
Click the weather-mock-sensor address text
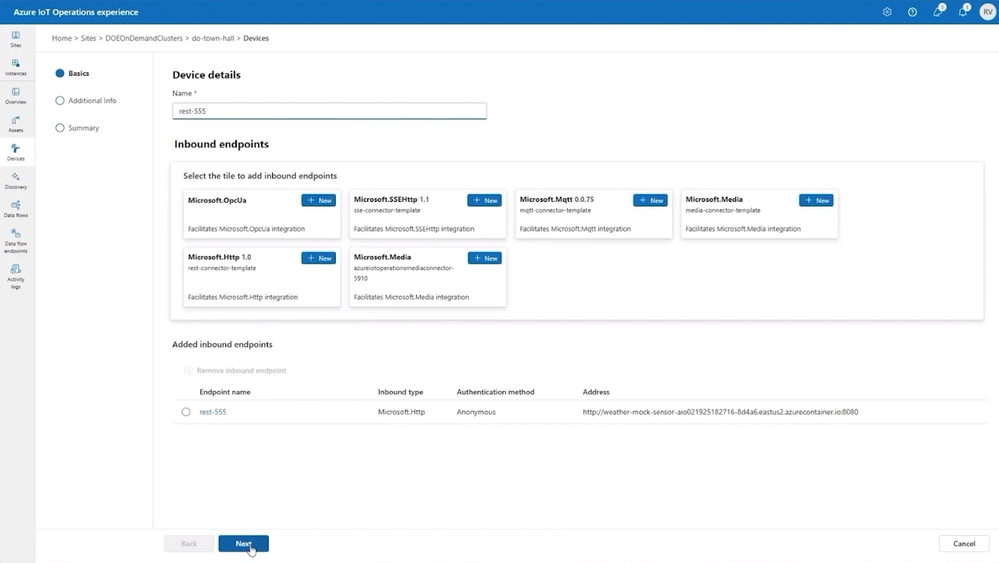click(721, 412)
